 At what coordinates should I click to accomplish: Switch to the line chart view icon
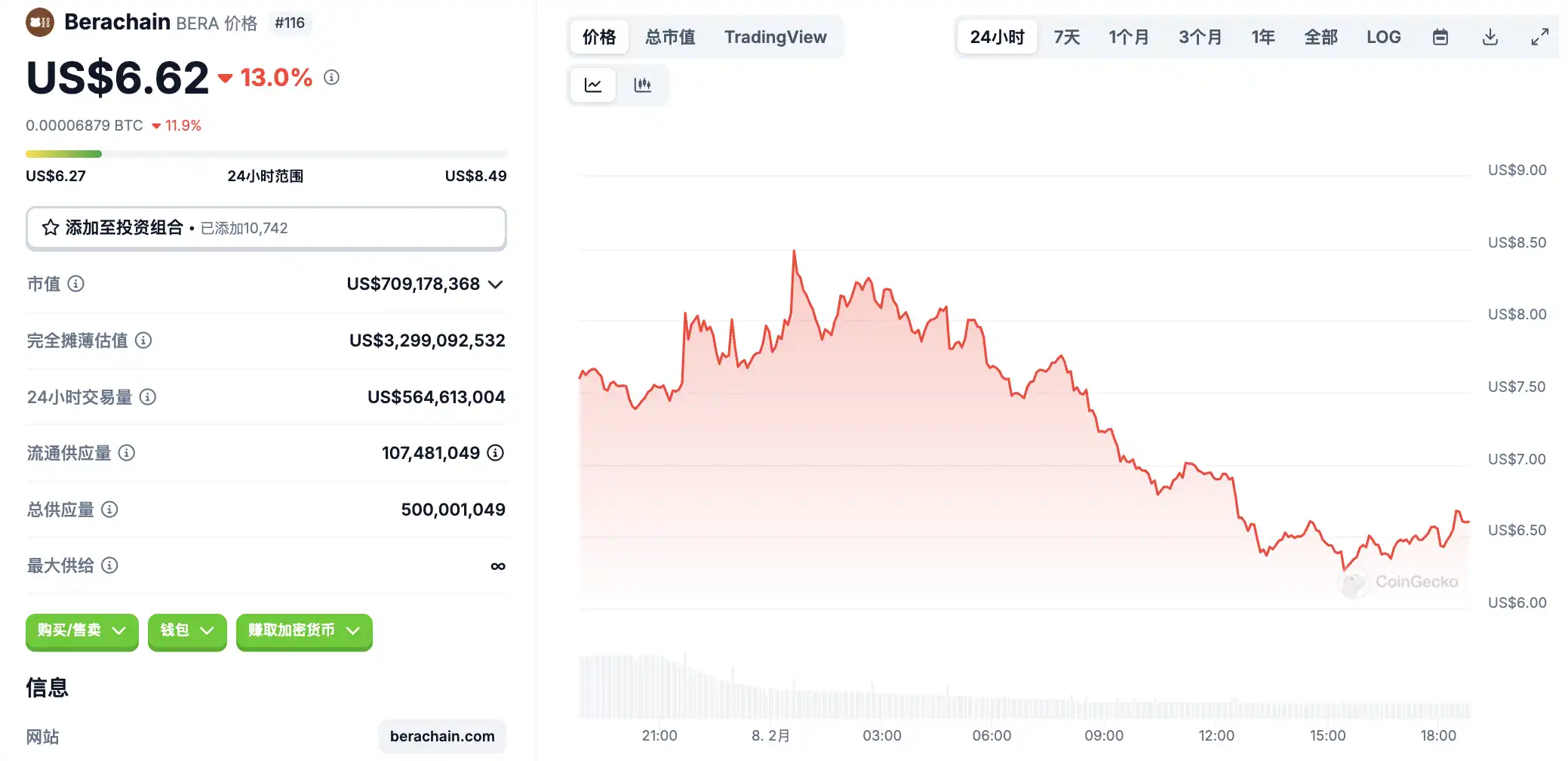coord(593,85)
